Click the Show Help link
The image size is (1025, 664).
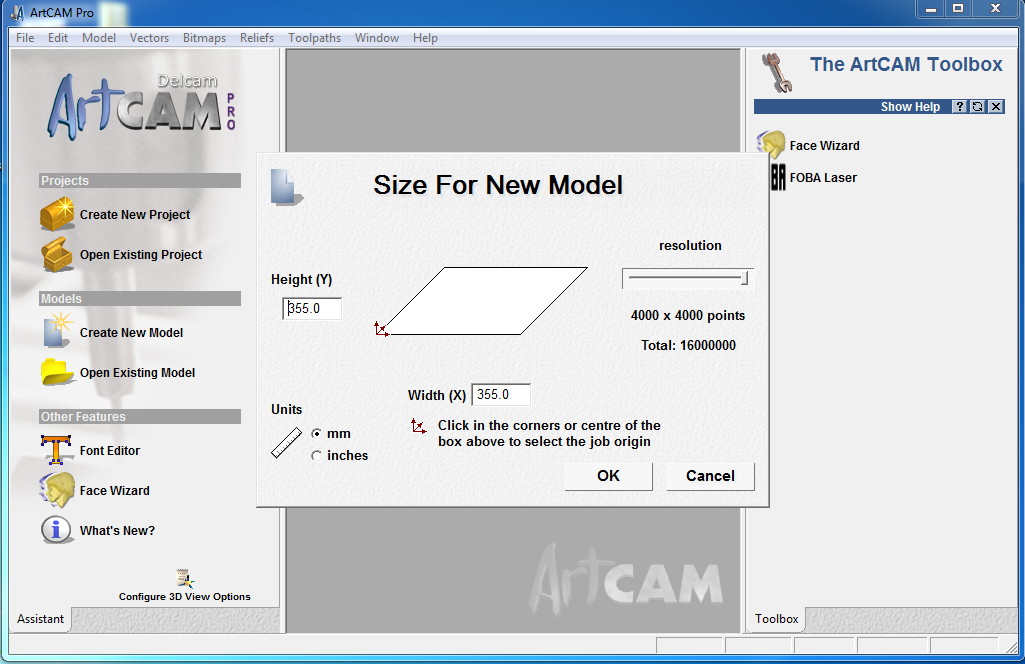click(x=910, y=107)
